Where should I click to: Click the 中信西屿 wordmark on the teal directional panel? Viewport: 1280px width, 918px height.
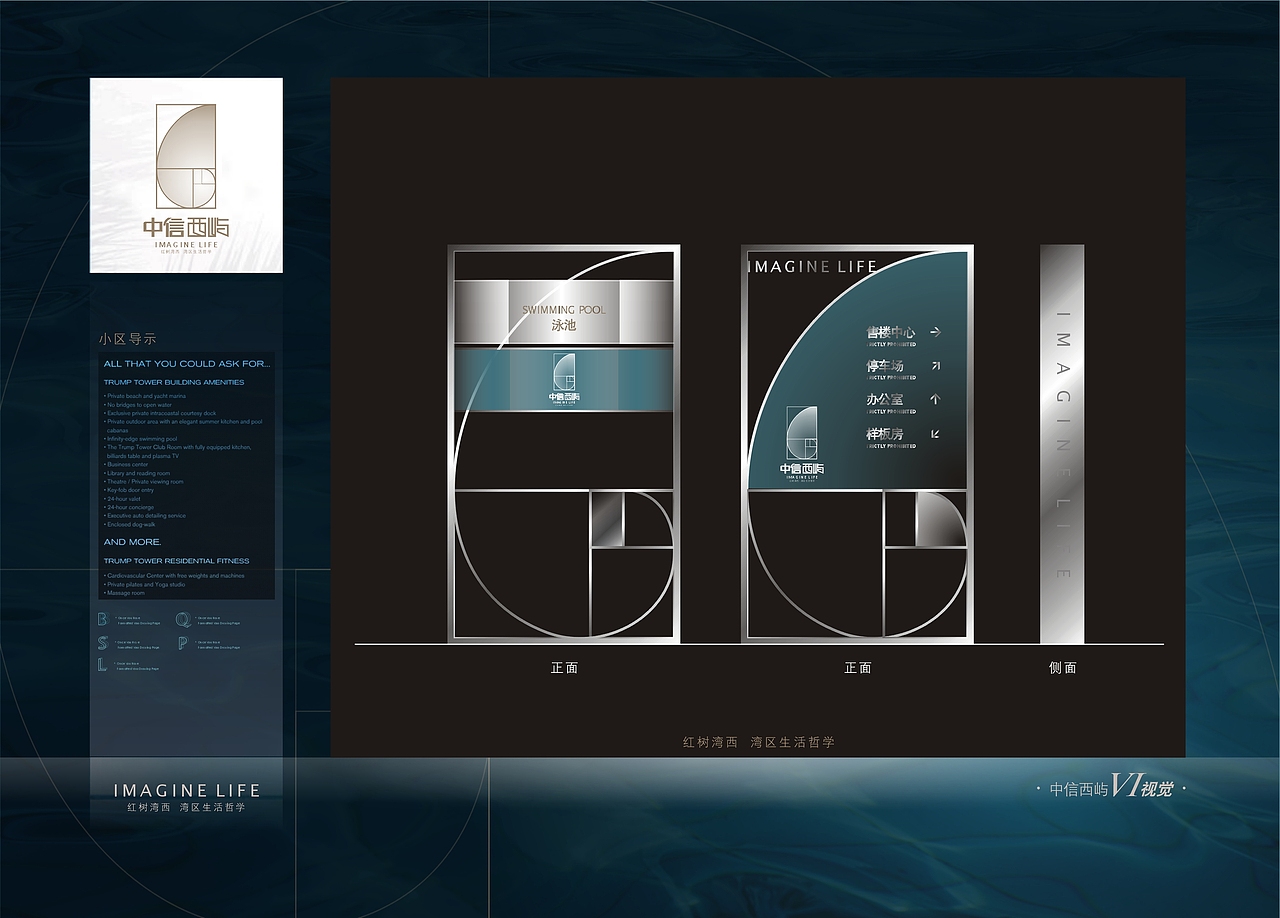[803, 469]
